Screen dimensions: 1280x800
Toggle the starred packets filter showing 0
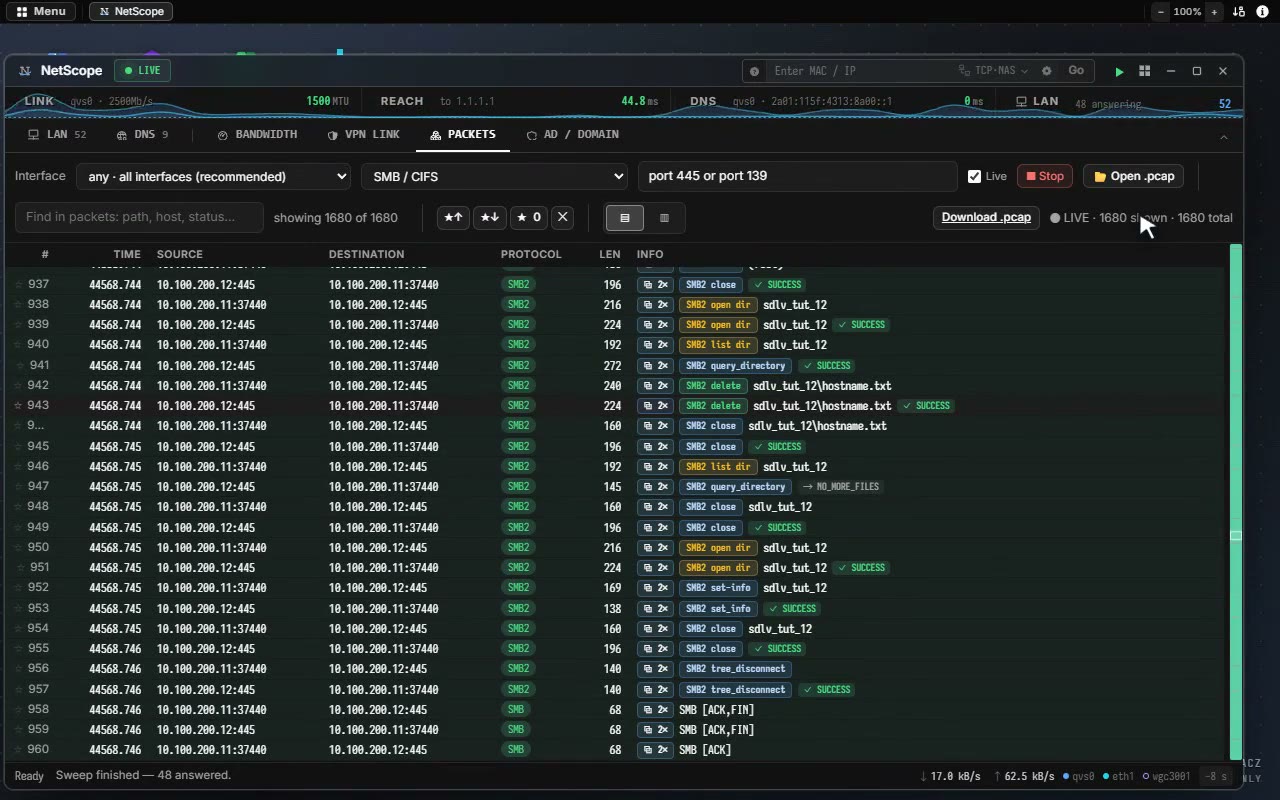[527, 217]
